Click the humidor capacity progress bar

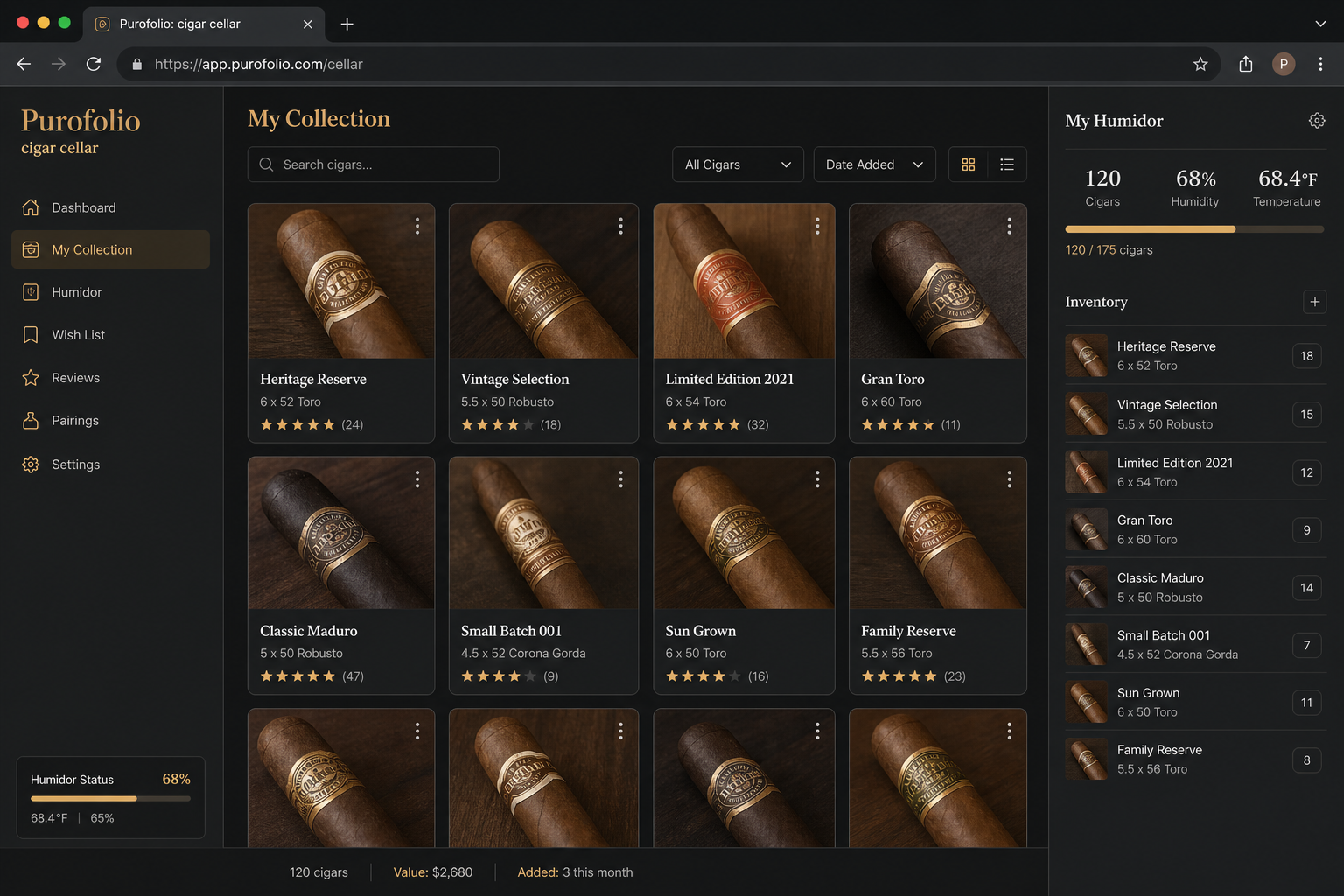pos(1194,229)
